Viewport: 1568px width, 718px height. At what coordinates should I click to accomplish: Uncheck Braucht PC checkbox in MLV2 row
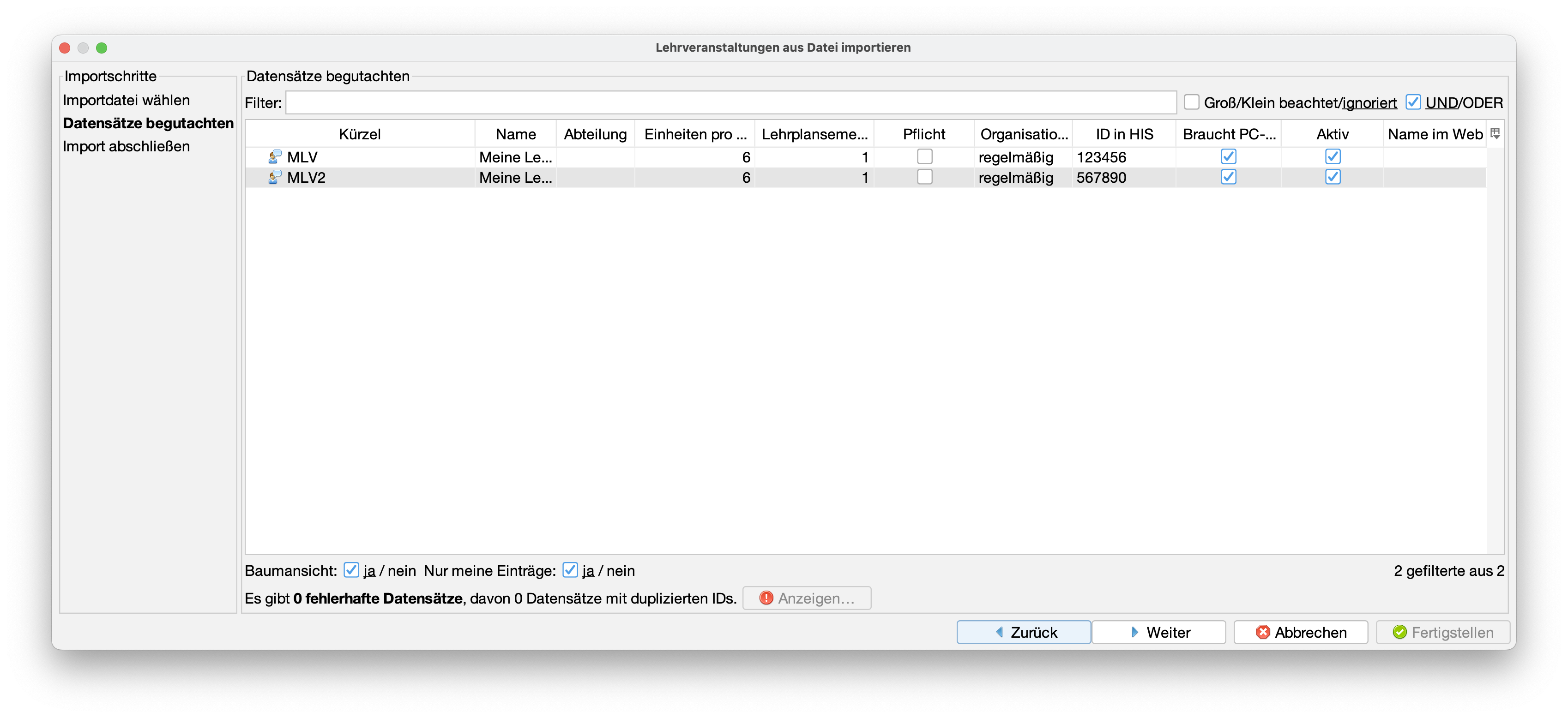tap(1228, 176)
